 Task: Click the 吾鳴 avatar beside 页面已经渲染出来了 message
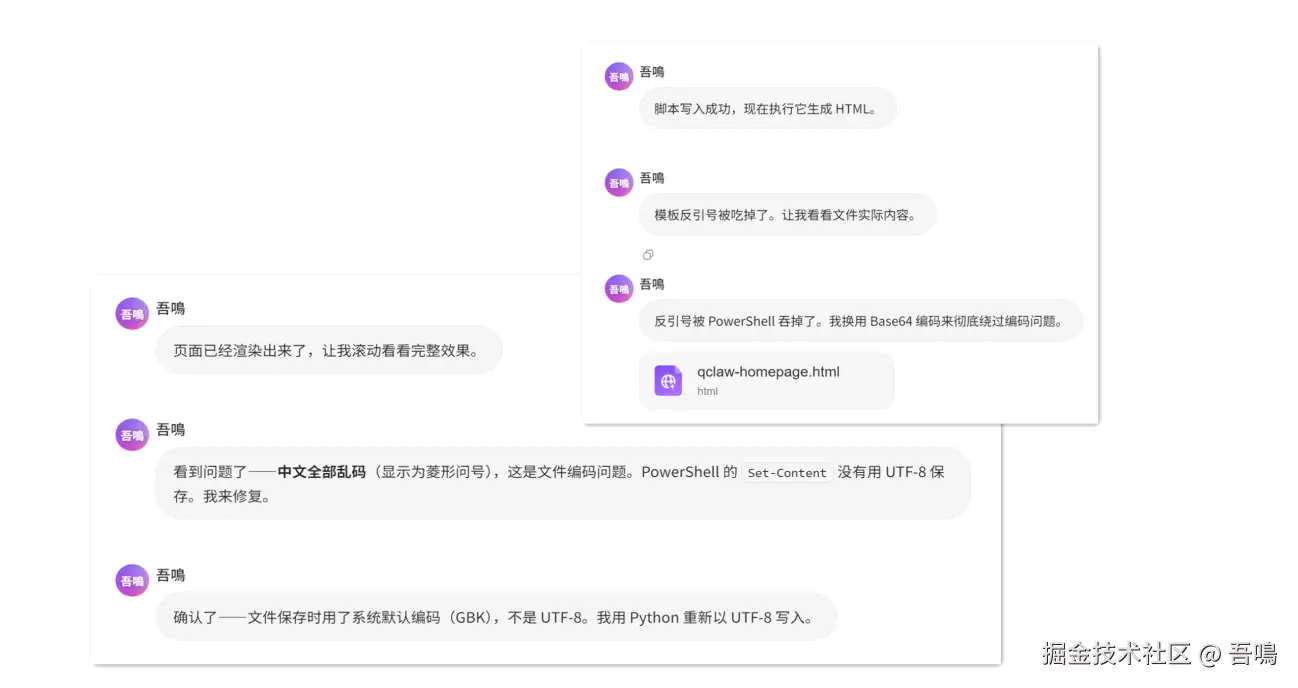pos(132,314)
